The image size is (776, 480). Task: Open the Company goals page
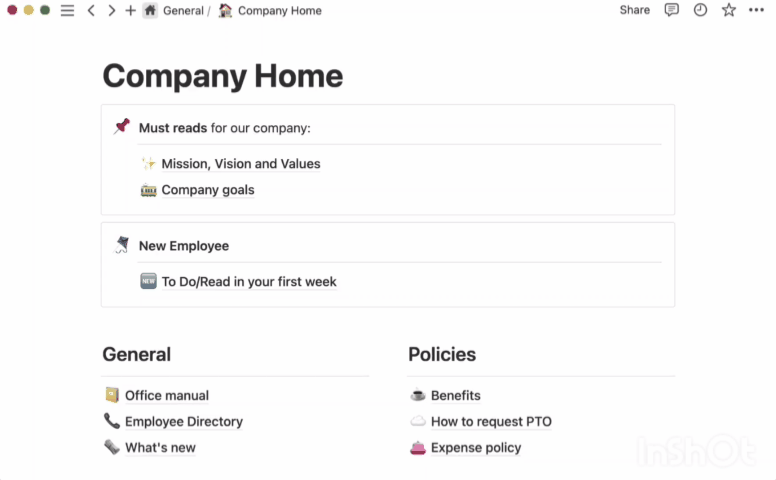click(x=207, y=190)
